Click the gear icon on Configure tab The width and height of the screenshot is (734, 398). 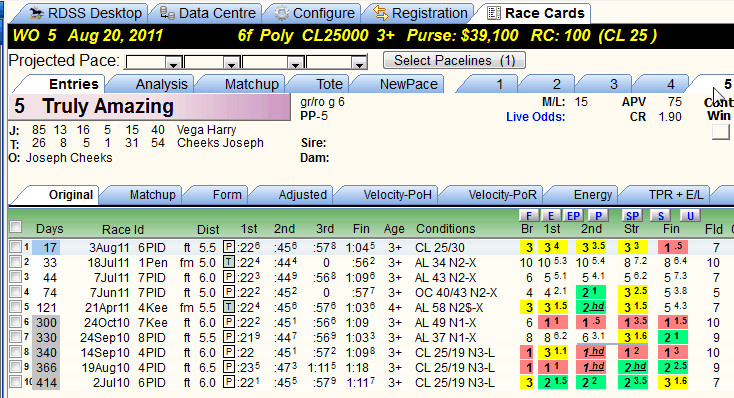point(282,13)
